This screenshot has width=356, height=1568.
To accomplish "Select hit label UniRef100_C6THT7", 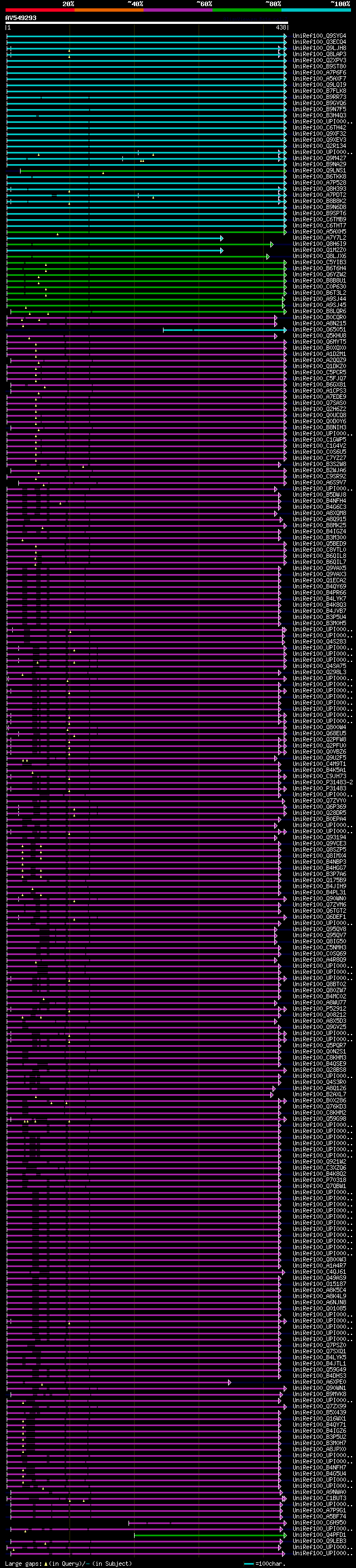I will (x=319, y=225).
